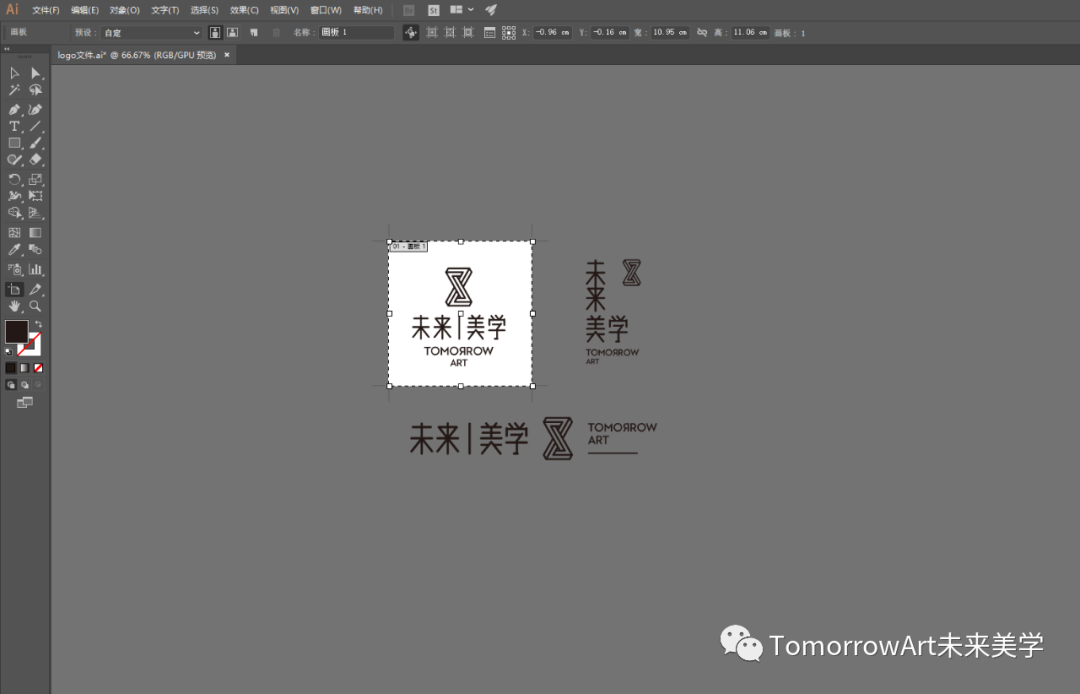Click the dark Fill color swatch
Viewport: 1080px width, 694px height.
click(16, 331)
